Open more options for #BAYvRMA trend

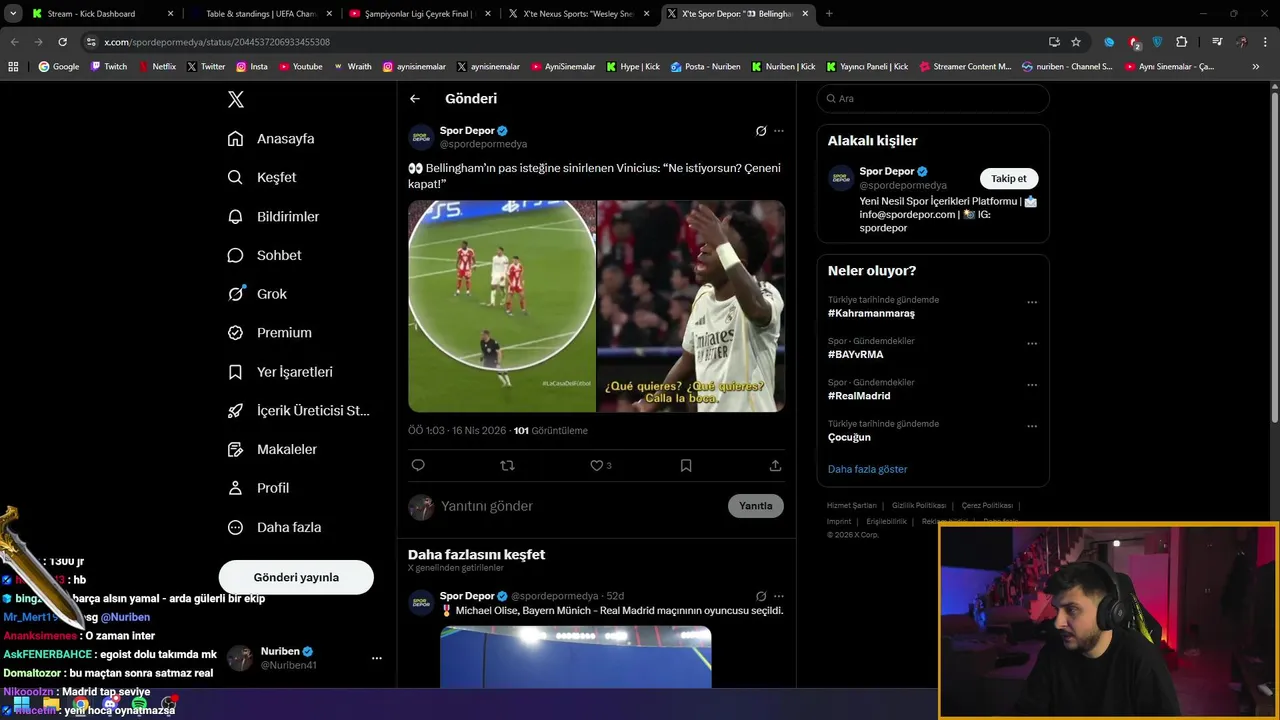coord(1032,343)
